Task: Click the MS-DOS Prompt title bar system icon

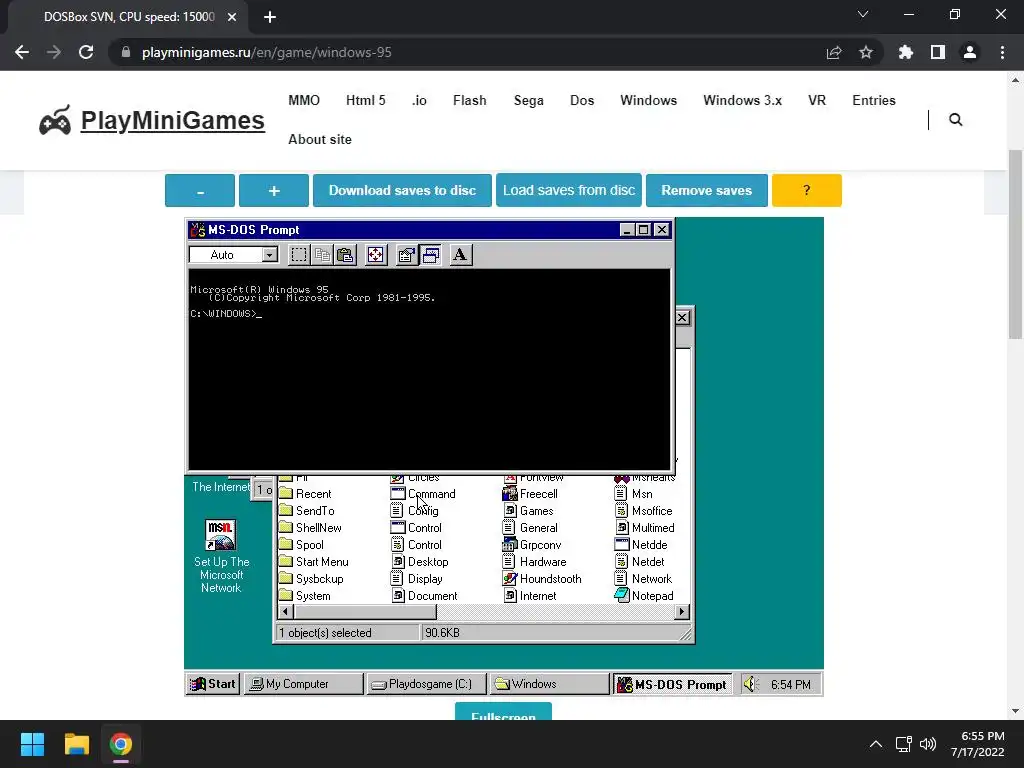Action: (197, 230)
